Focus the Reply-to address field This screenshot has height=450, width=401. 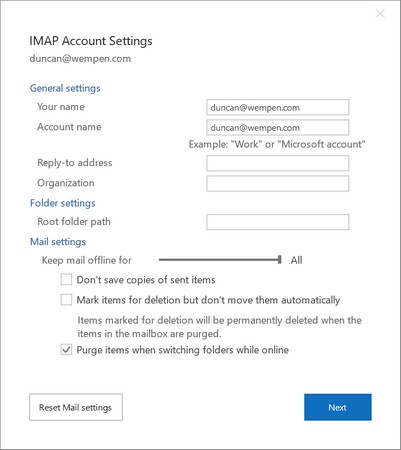point(278,163)
